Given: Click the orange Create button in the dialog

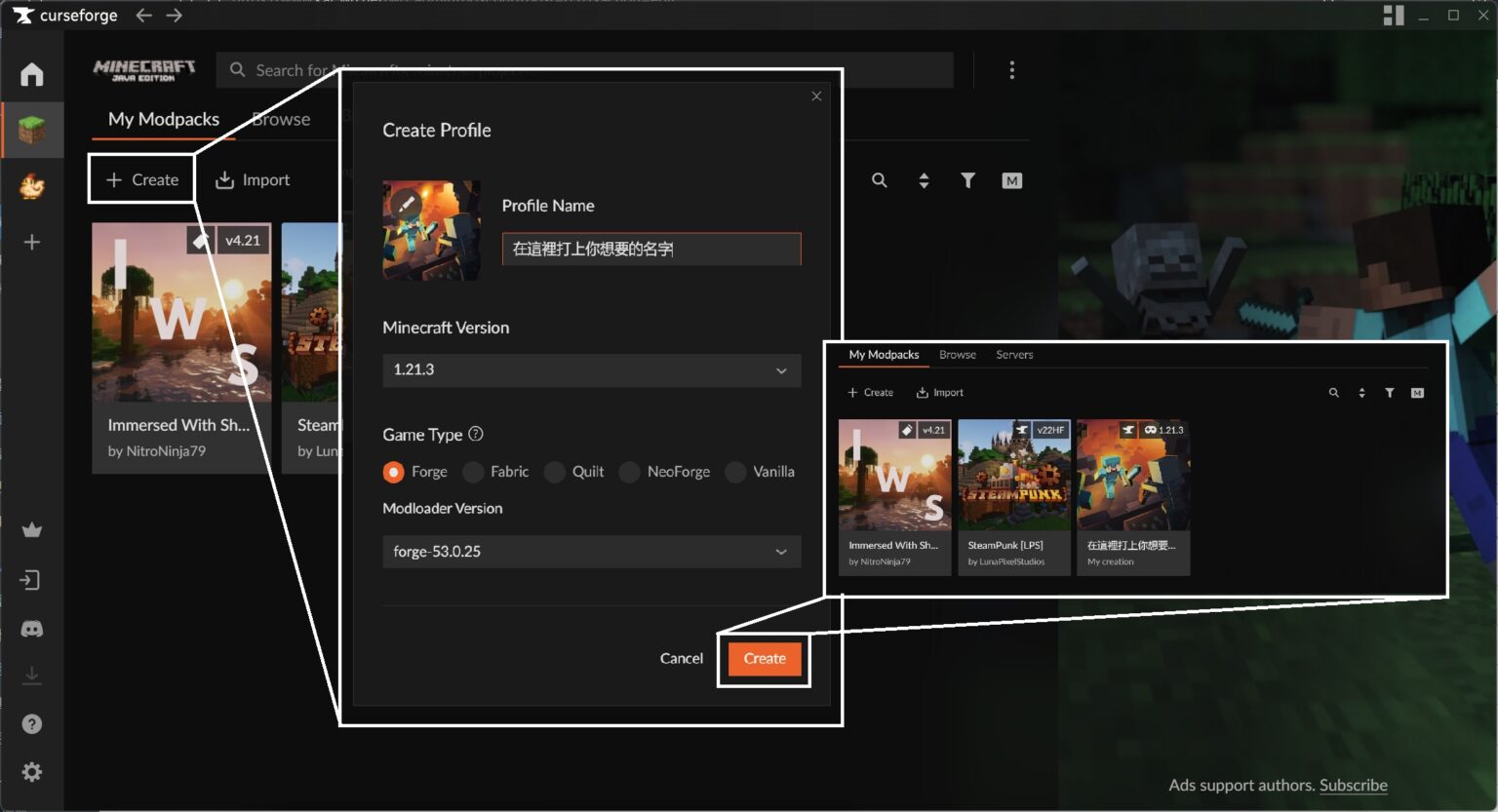Looking at the screenshot, I should 764,659.
